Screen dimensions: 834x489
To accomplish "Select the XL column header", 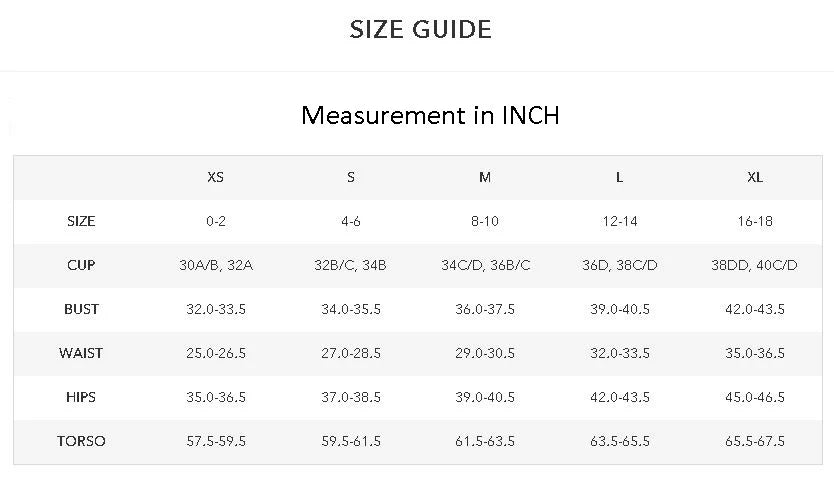I will tap(755, 177).
